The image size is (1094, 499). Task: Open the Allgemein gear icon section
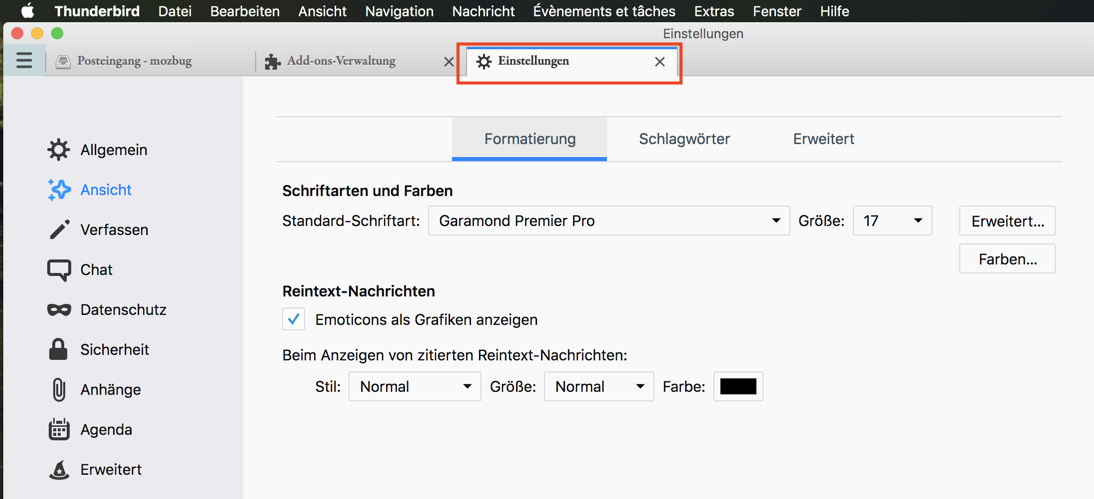[x=59, y=150]
